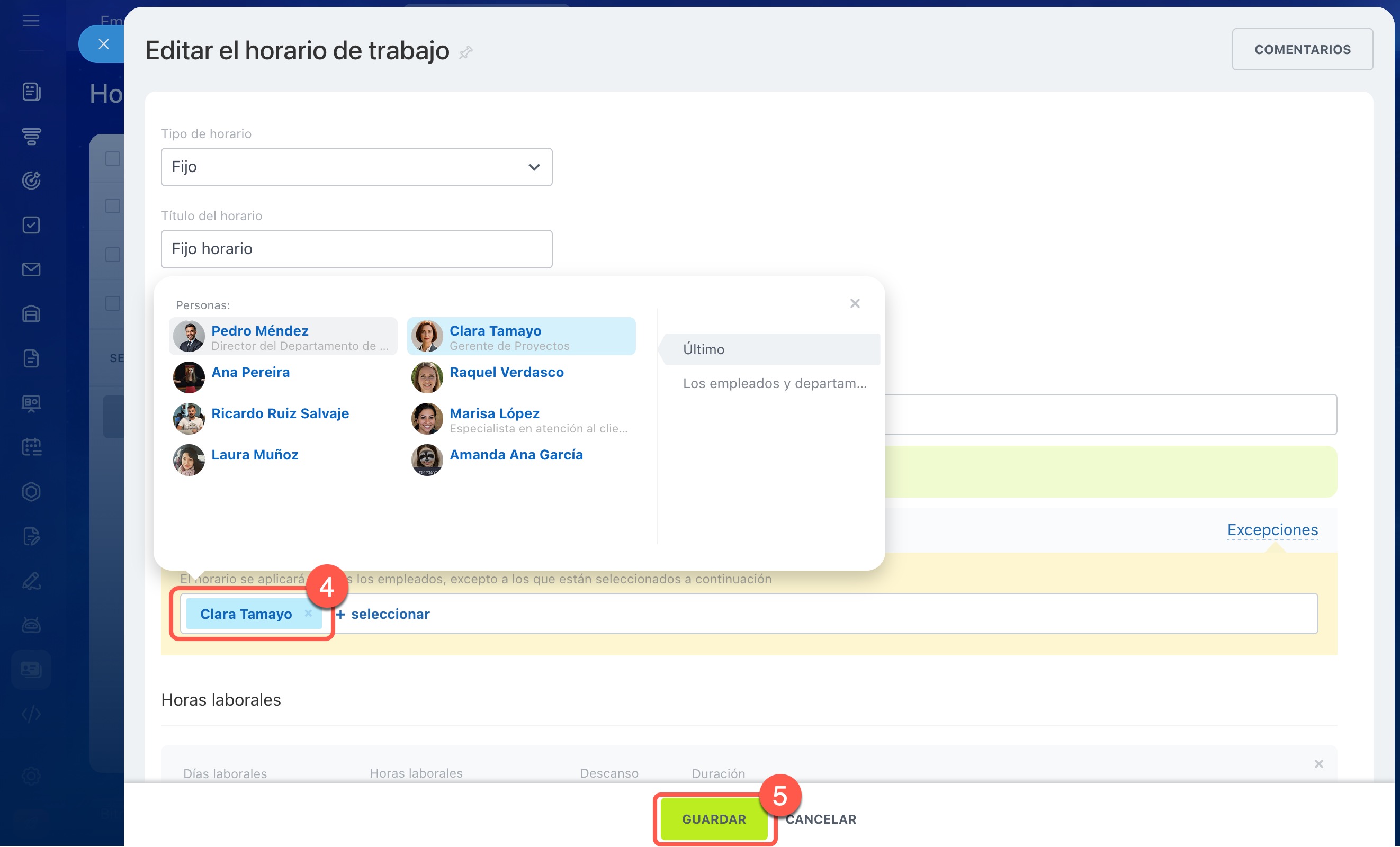Open the tasks checkmark sidebar icon
Viewport: 1400px width, 847px height.
point(31,225)
